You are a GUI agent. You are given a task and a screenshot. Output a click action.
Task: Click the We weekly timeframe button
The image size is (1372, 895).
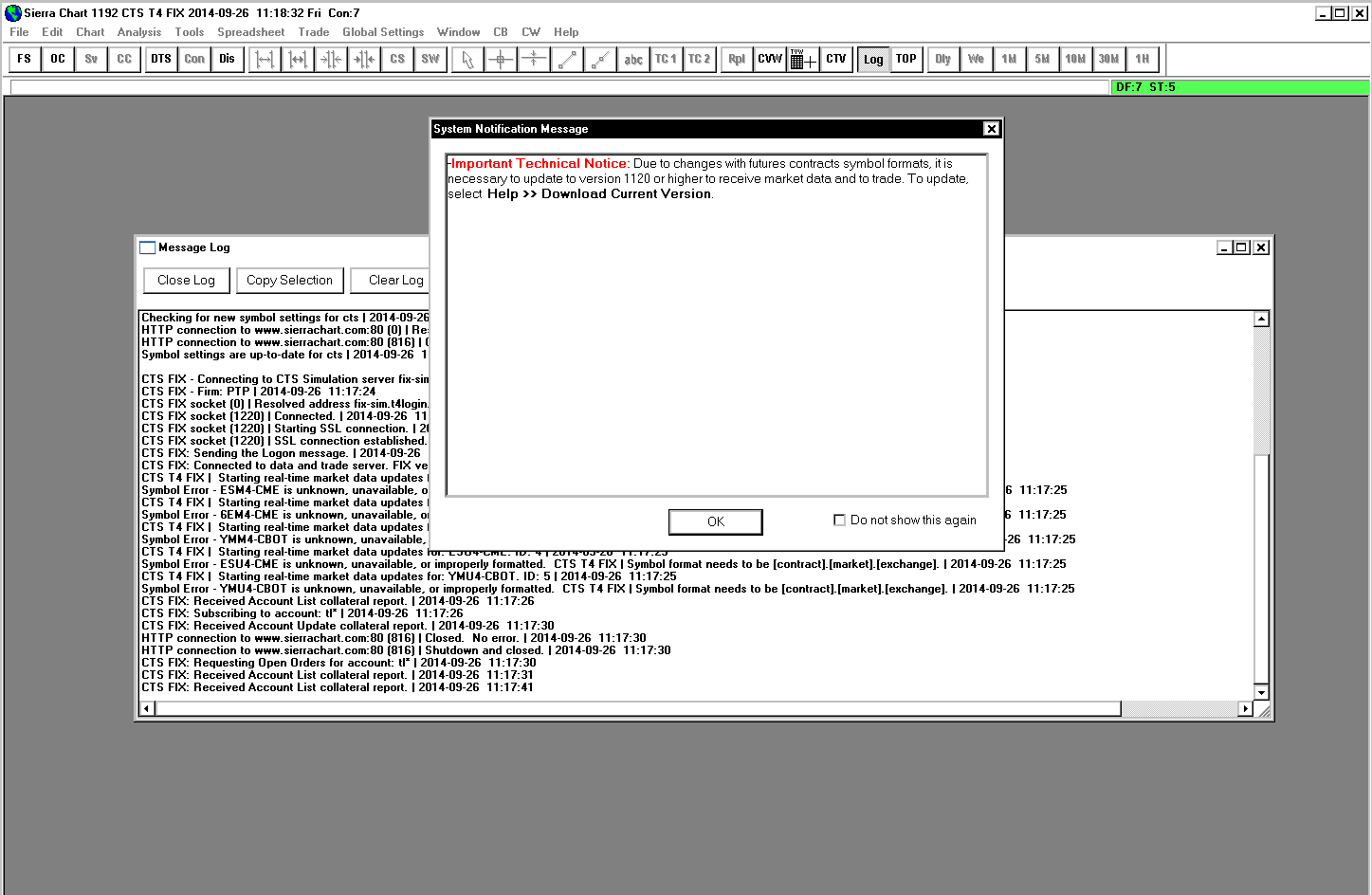point(977,59)
